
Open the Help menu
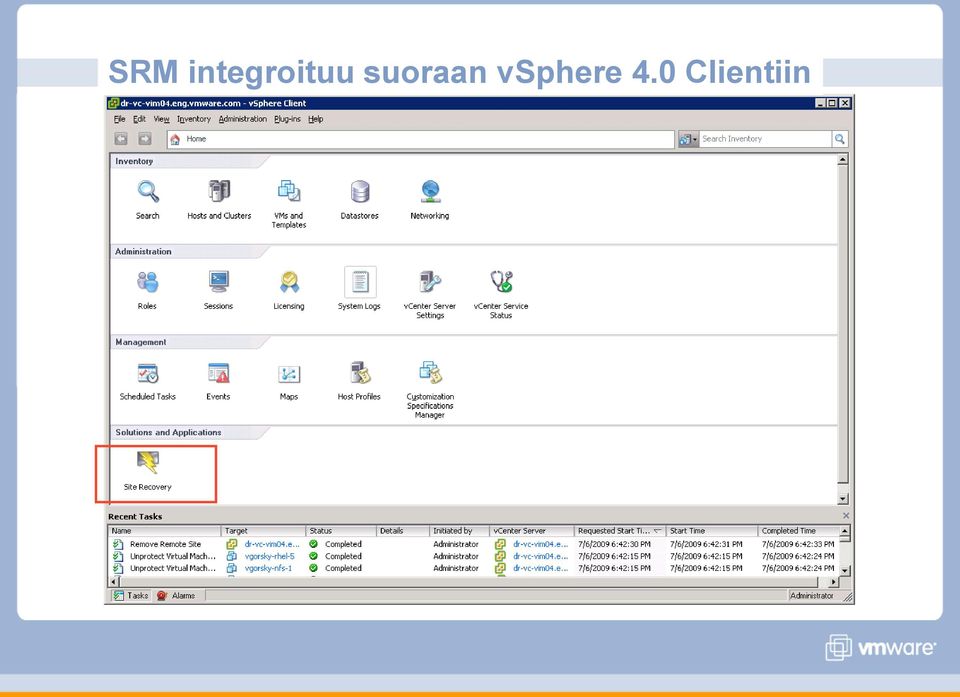tap(316, 119)
